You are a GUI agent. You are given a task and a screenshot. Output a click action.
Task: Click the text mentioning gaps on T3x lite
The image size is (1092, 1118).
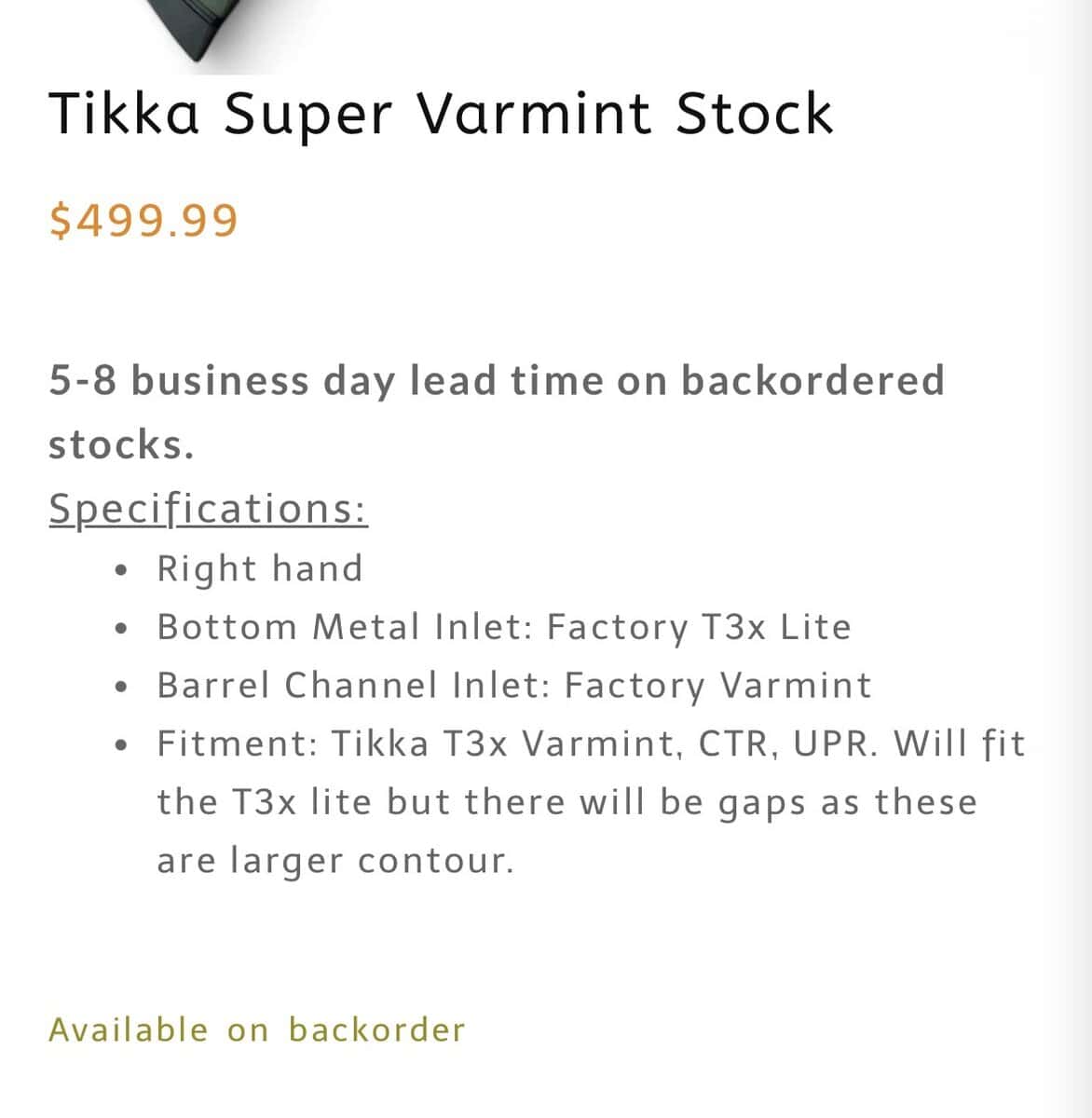click(566, 802)
